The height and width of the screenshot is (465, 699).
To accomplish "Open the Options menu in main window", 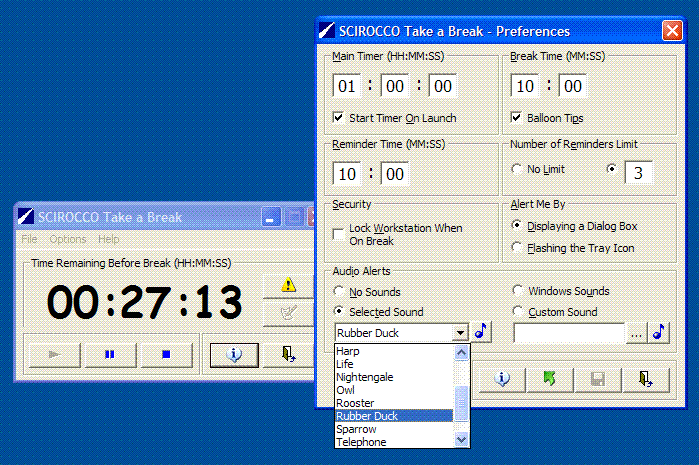I will (68, 239).
